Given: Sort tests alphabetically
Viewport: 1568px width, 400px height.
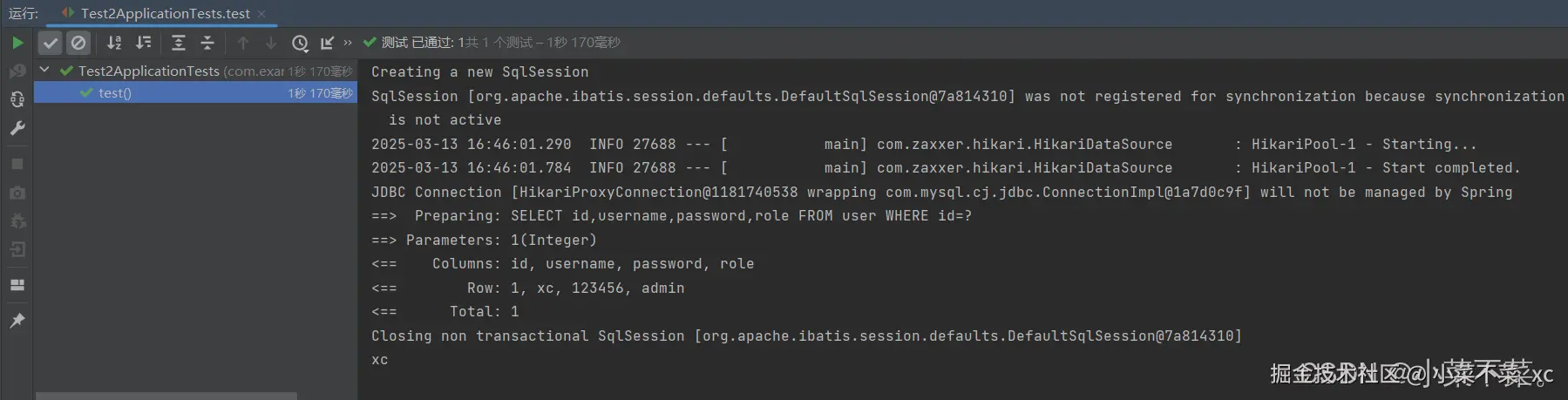Looking at the screenshot, I should tap(114, 43).
